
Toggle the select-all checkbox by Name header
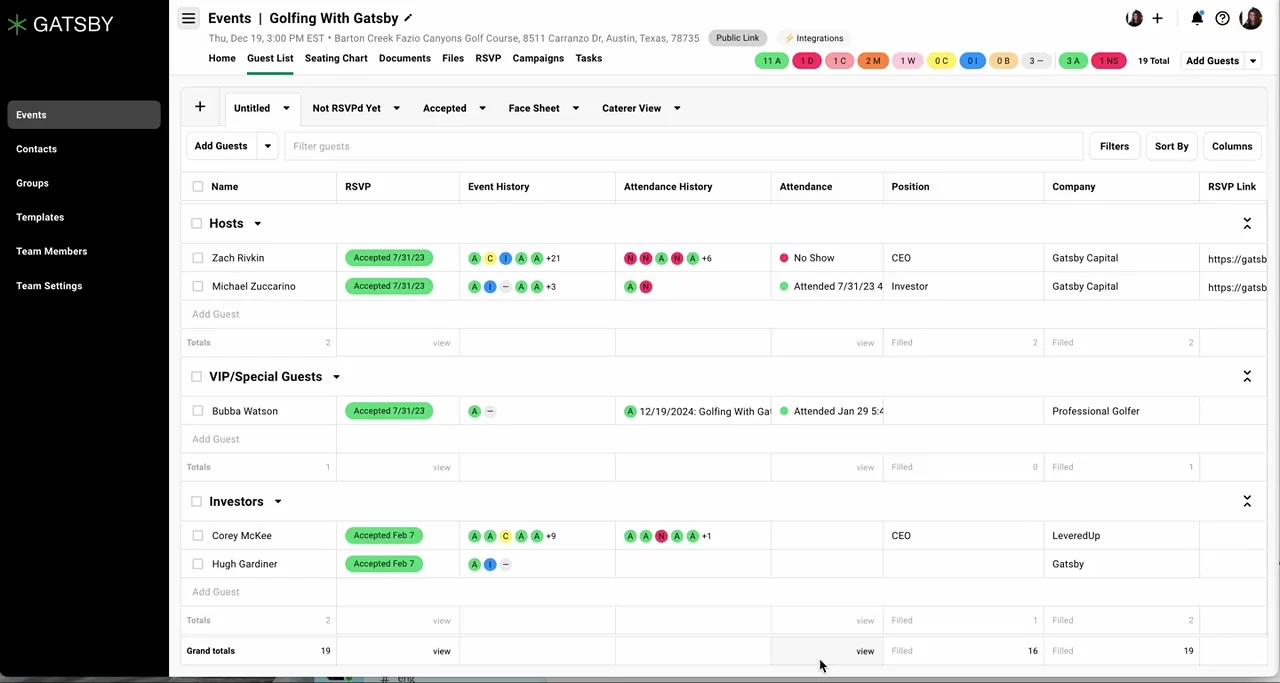[197, 186]
